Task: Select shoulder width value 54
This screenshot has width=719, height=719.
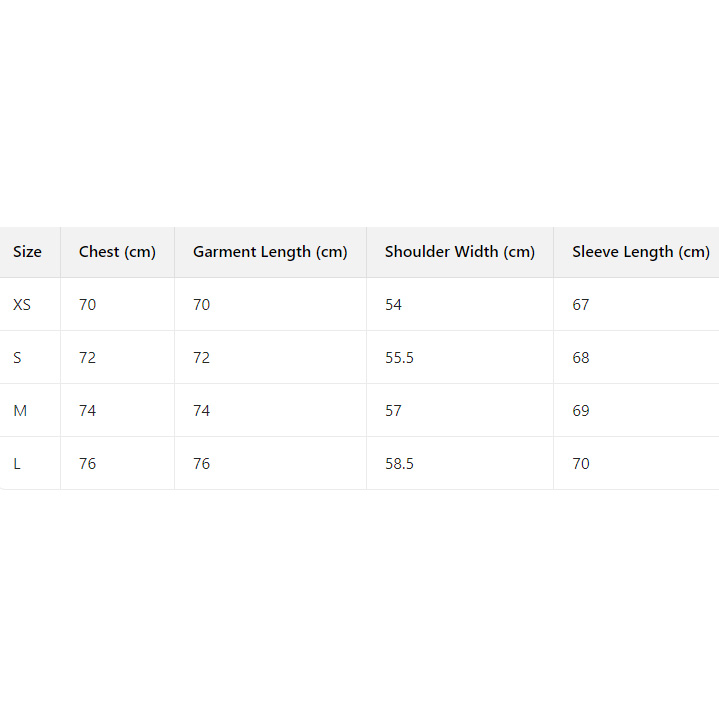Action: tap(393, 305)
